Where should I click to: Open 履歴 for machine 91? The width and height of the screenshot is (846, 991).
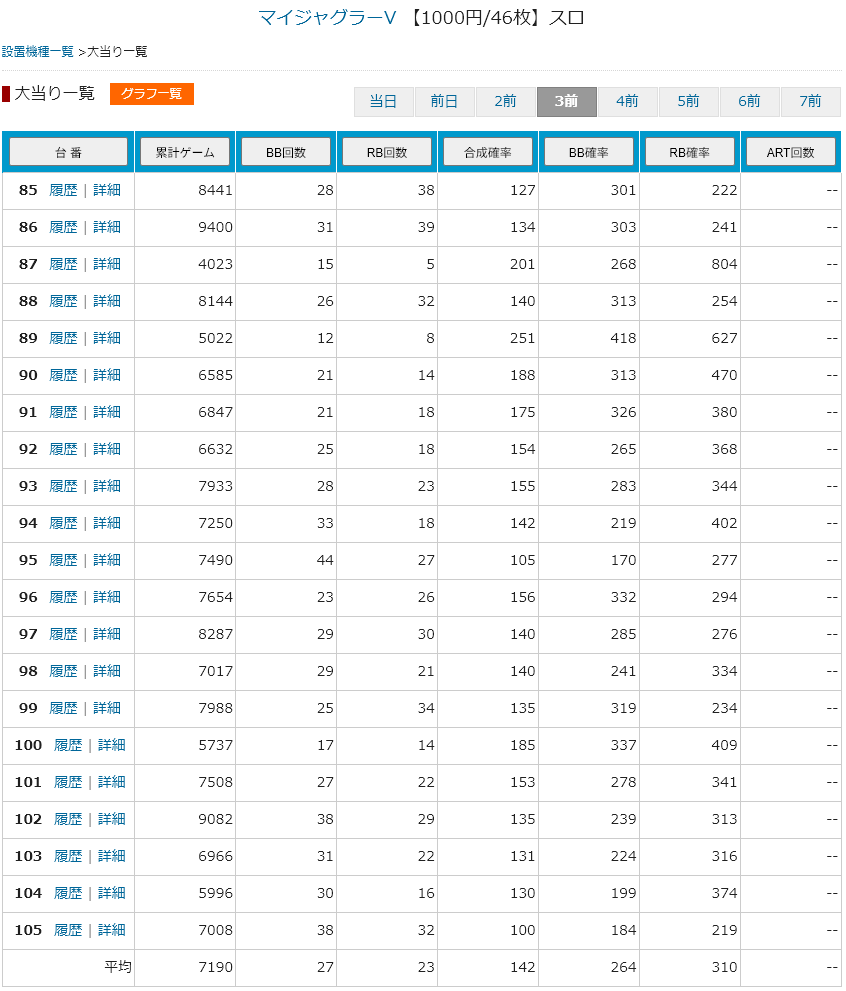(x=63, y=412)
